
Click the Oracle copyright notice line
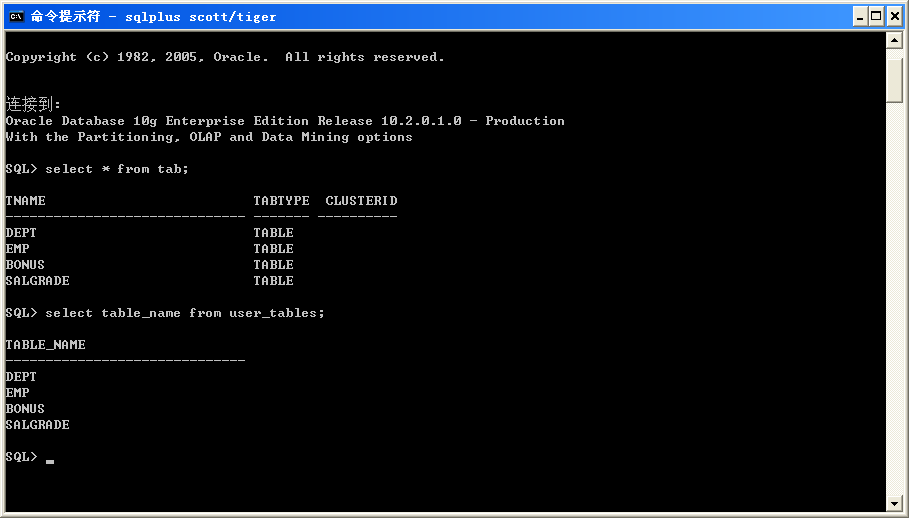click(x=225, y=57)
